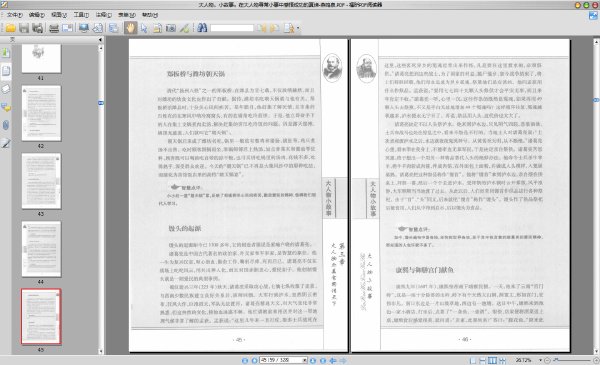Select the Hand tool

point(130,28)
